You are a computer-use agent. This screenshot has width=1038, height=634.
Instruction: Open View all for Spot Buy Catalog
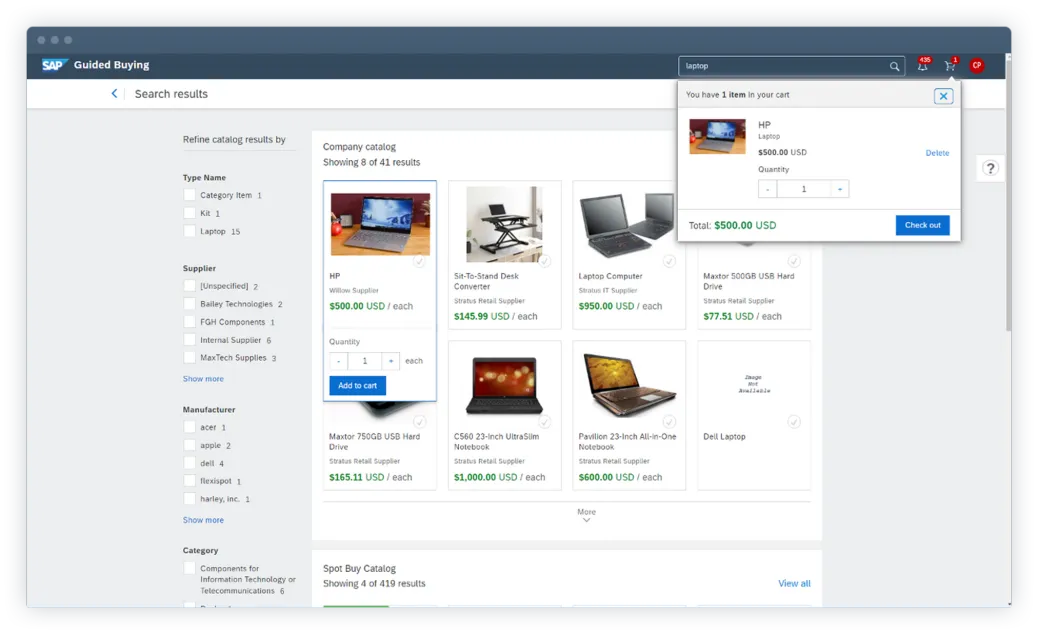pos(794,583)
